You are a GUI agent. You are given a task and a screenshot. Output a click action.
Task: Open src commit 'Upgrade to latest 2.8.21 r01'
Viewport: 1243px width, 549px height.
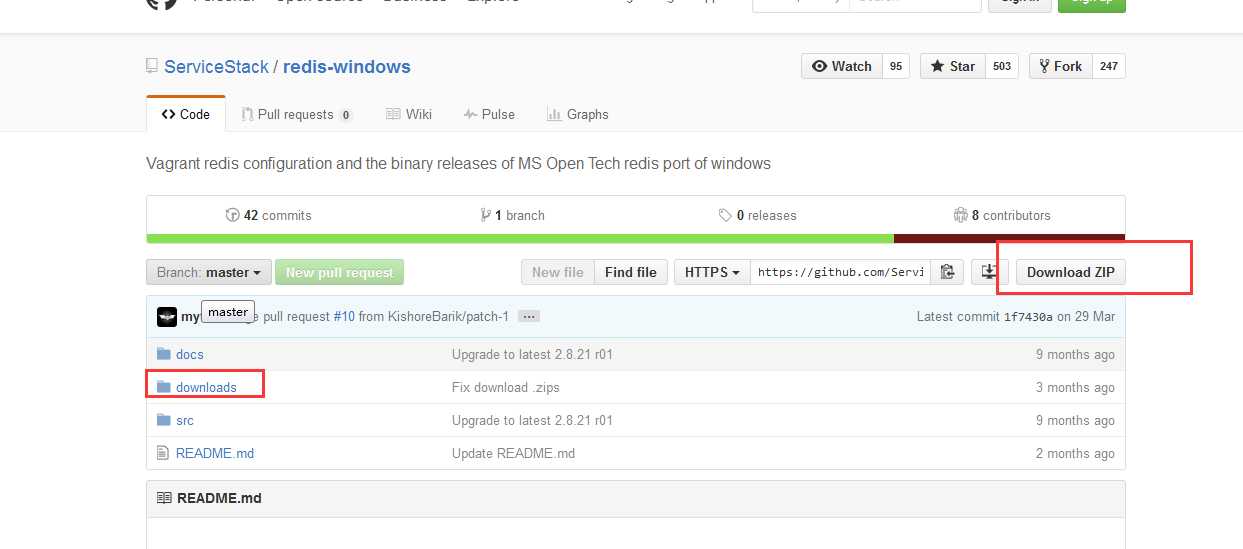(532, 420)
